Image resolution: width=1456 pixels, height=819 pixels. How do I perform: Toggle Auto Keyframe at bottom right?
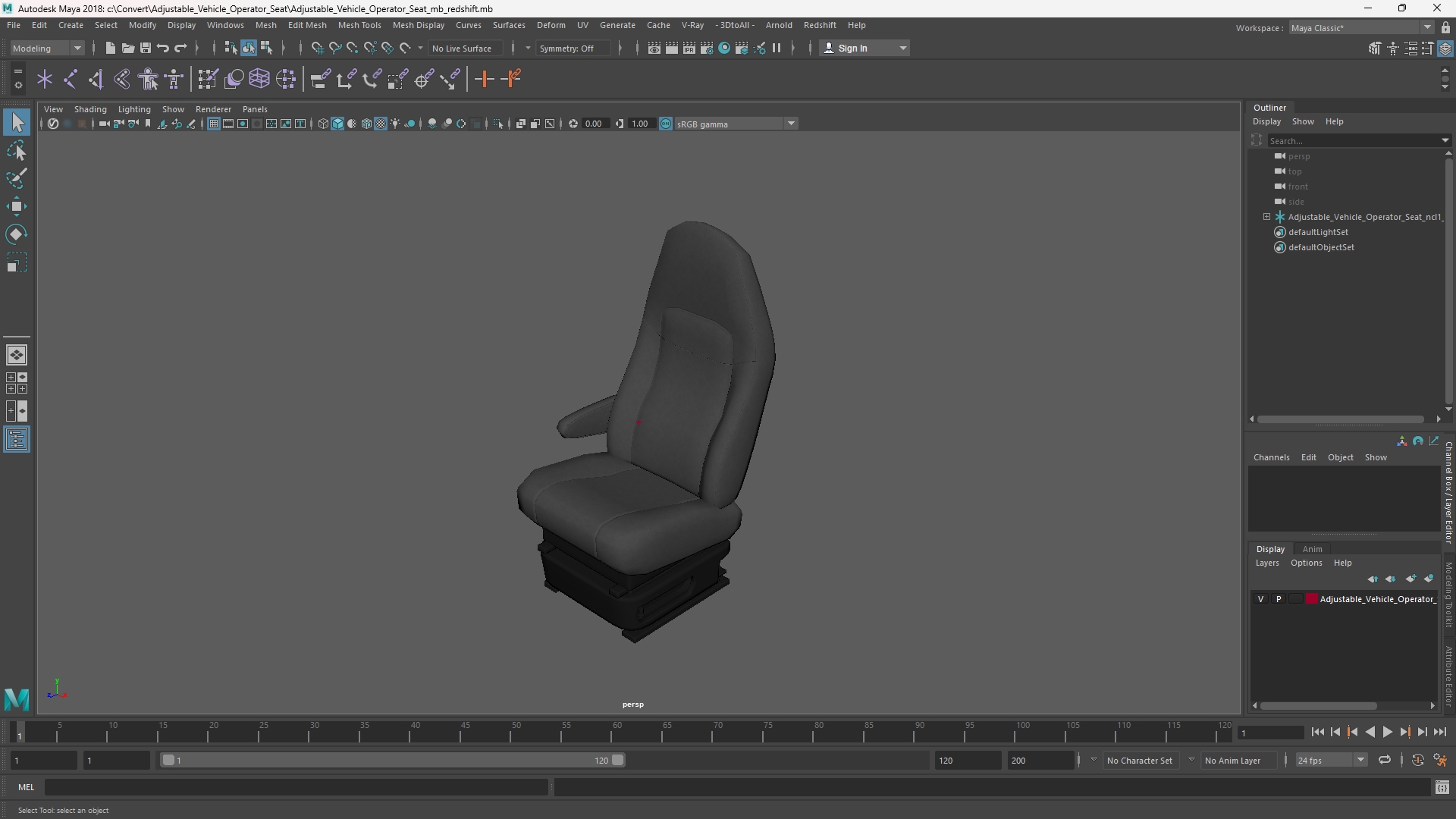click(1417, 760)
